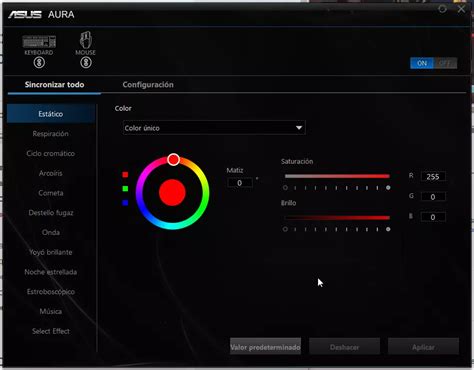Viewport: 474px width, 370px height.
Task: Click the Color único dropdown arrow
Action: (299, 128)
